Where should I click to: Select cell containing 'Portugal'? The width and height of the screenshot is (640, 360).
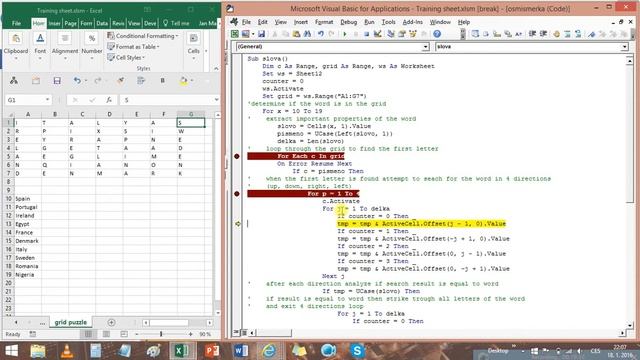(28, 207)
